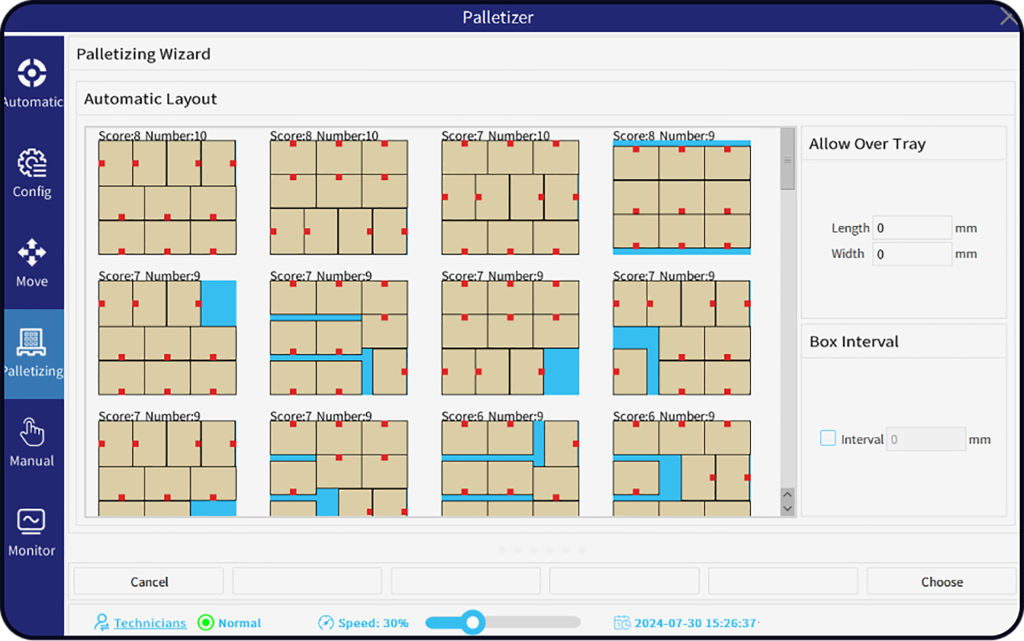Select the first Score:8 Number:10 layout

tap(167, 197)
